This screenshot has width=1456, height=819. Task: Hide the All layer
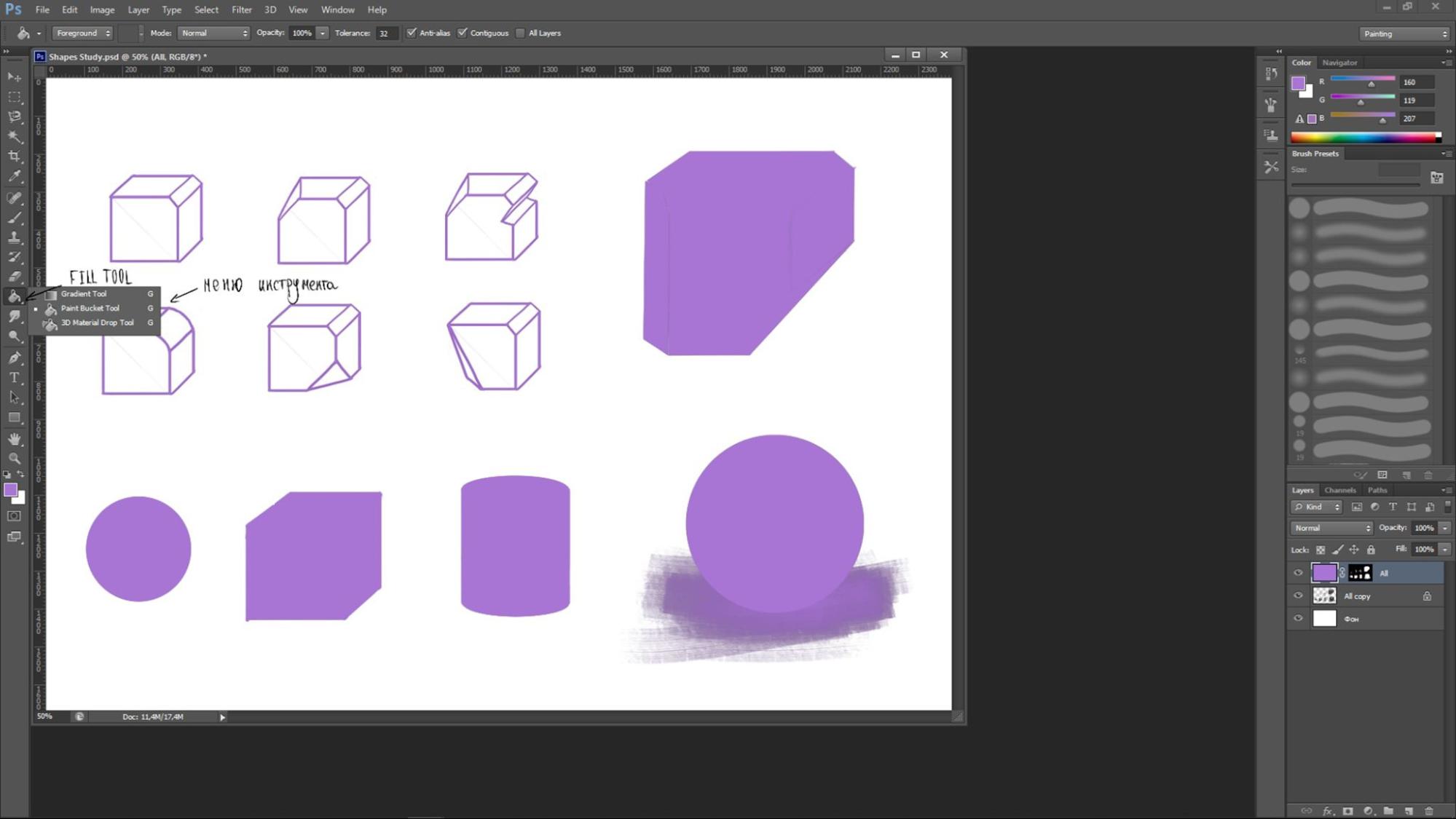click(x=1298, y=573)
